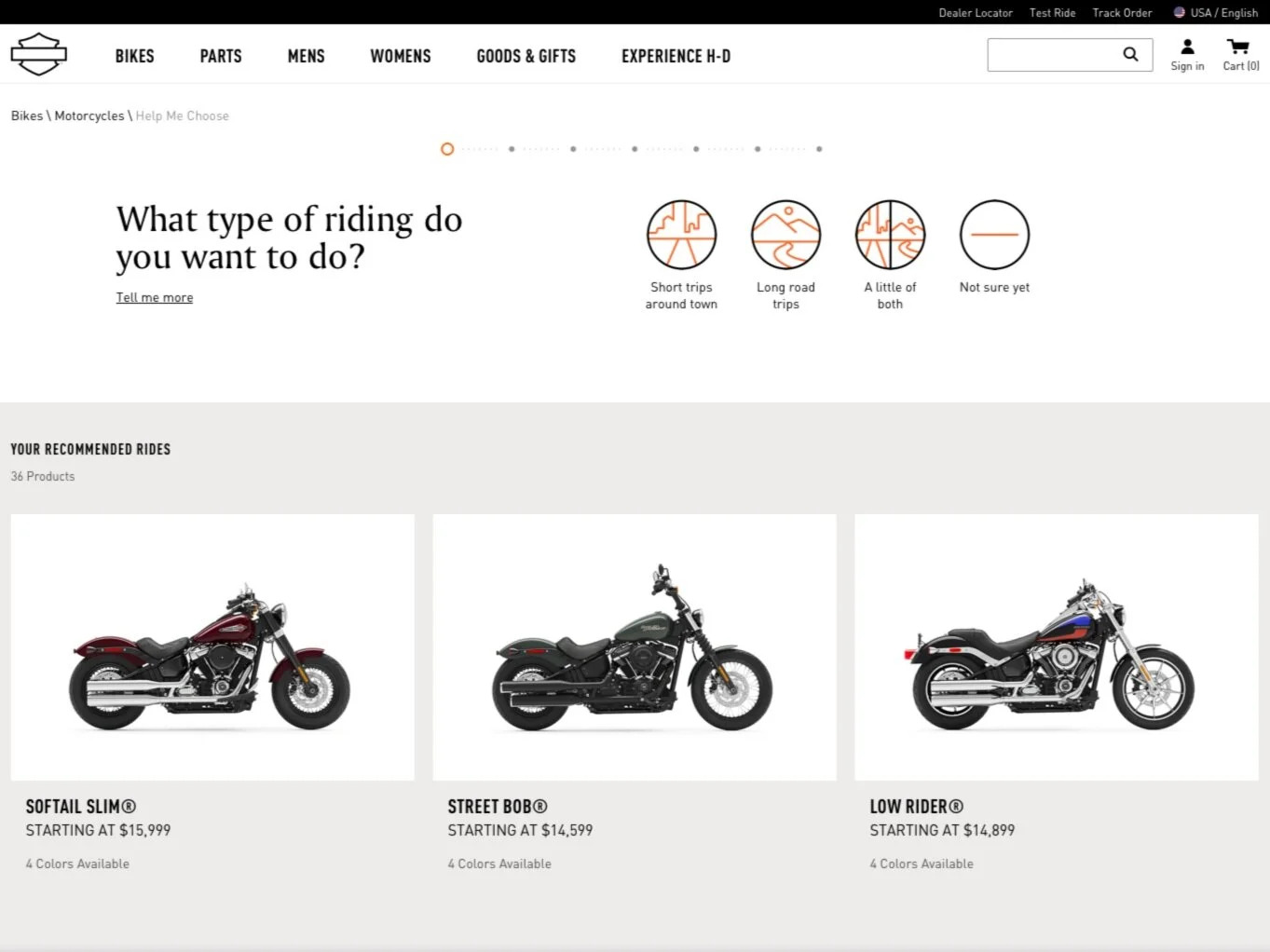1270x952 pixels.
Task: Open the Bikes menu
Action: click(x=135, y=56)
